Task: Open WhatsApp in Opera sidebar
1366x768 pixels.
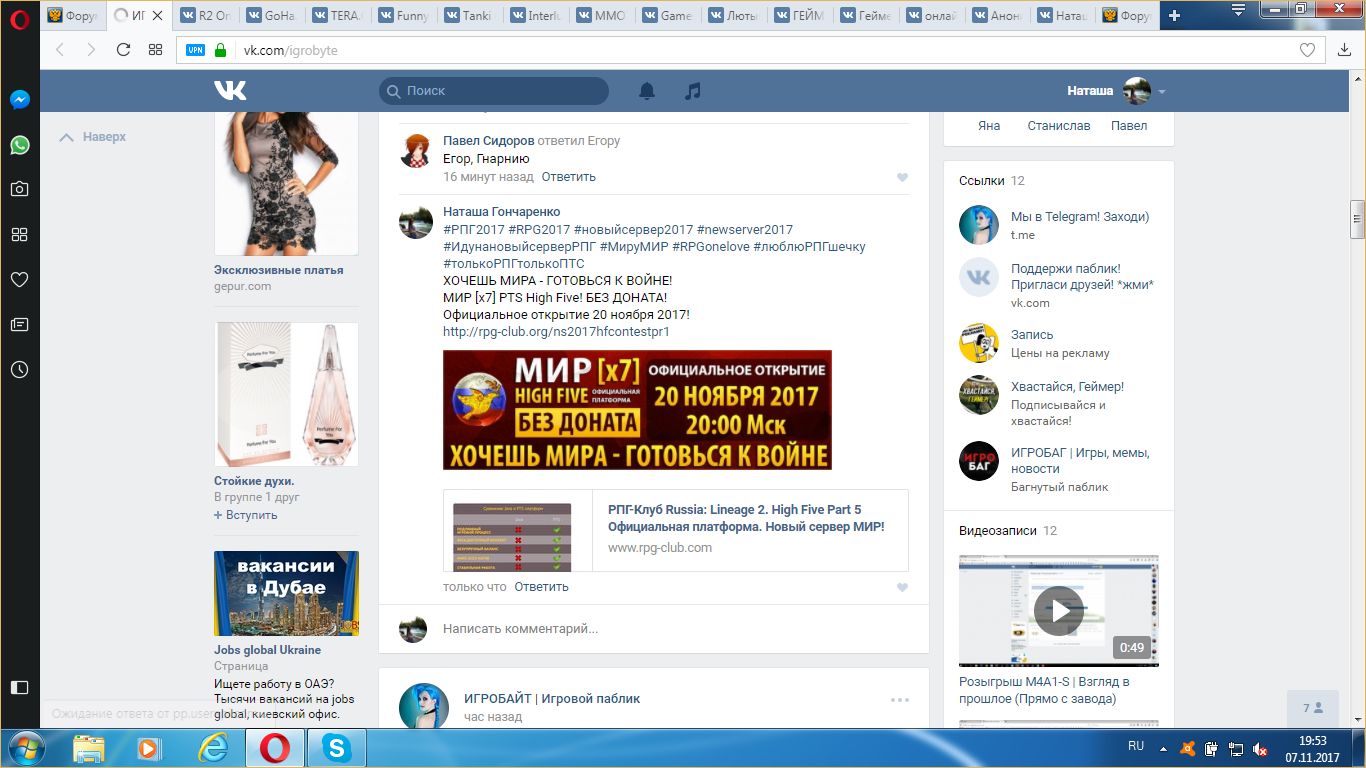Action: pyautogui.click(x=19, y=145)
